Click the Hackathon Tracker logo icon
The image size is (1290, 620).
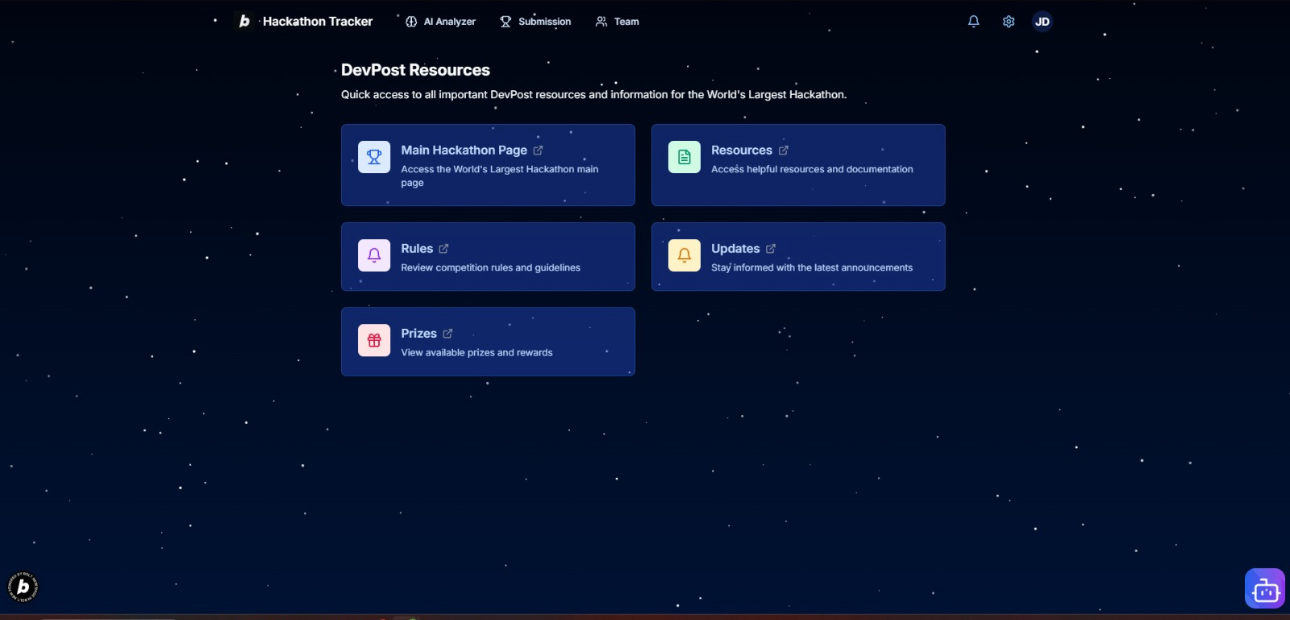click(244, 21)
